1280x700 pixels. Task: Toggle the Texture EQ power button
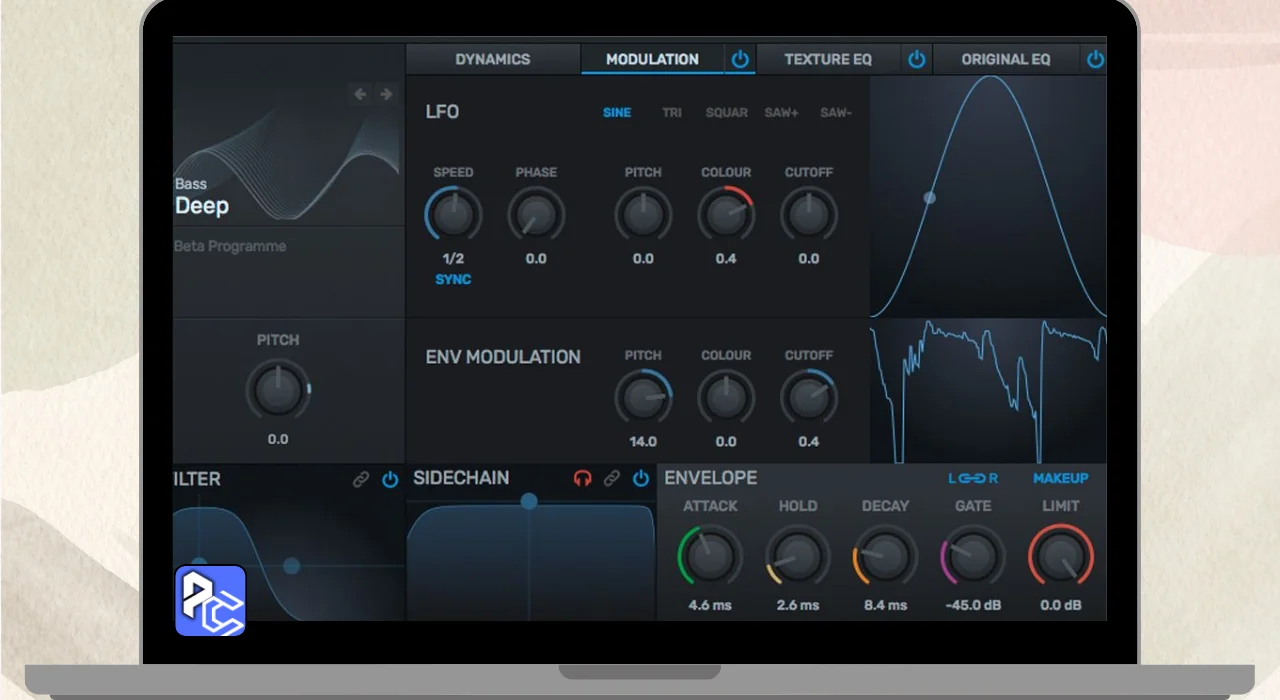[917, 59]
